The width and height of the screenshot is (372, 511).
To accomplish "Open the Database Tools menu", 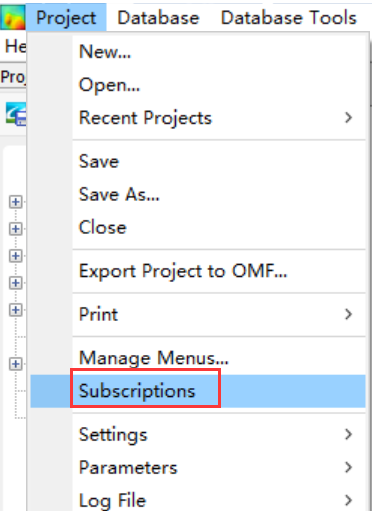I will (x=289, y=17).
